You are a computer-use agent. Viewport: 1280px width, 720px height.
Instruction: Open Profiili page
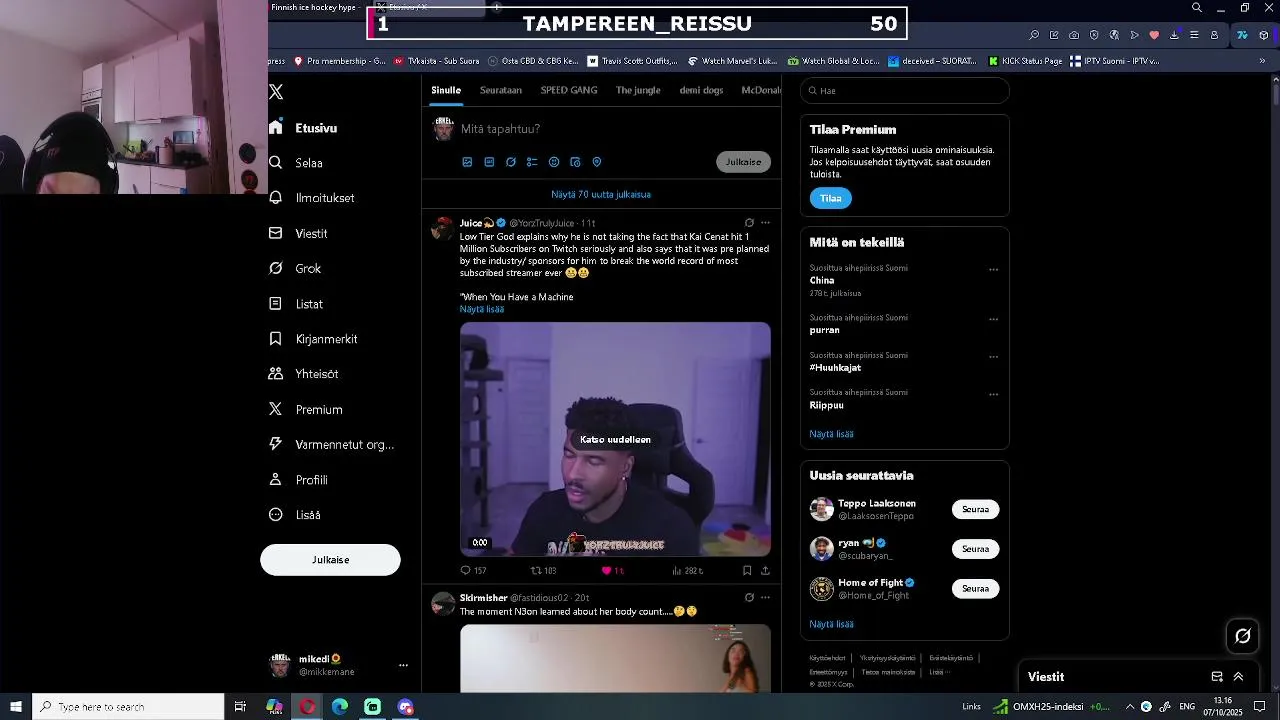(298, 480)
